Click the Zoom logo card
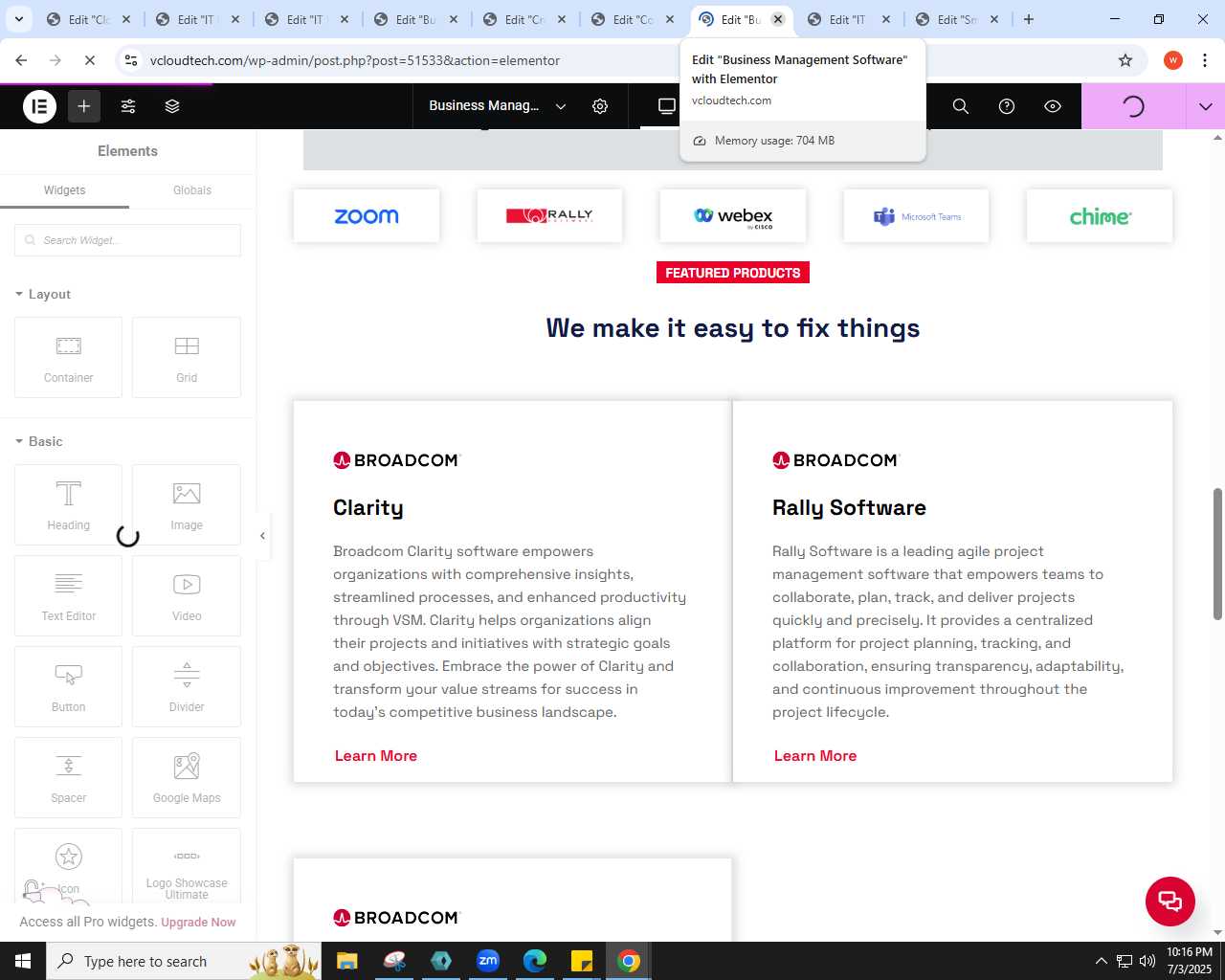The image size is (1225, 980). coord(367,216)
